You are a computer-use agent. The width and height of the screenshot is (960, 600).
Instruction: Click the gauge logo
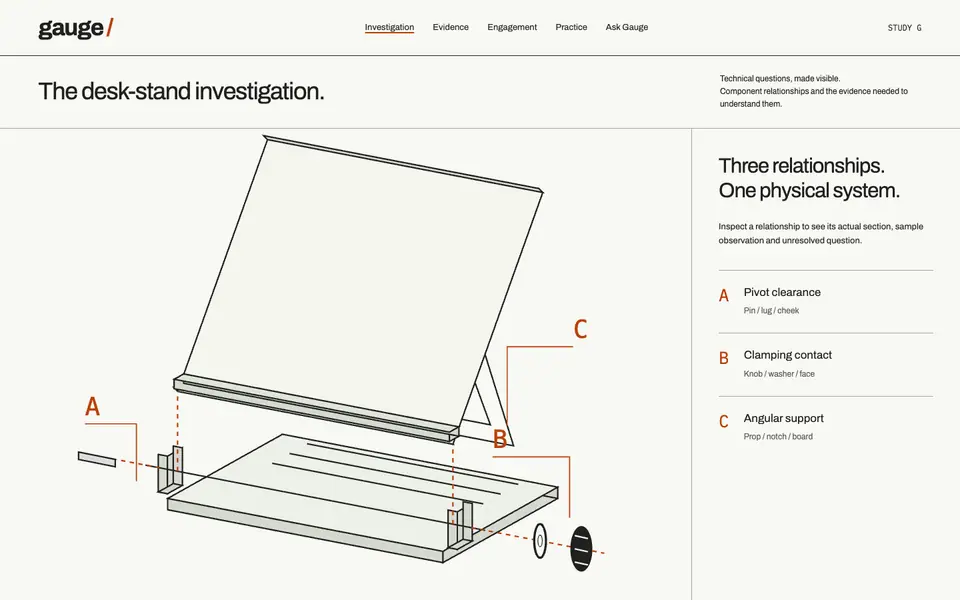click(x=75, y=28)
